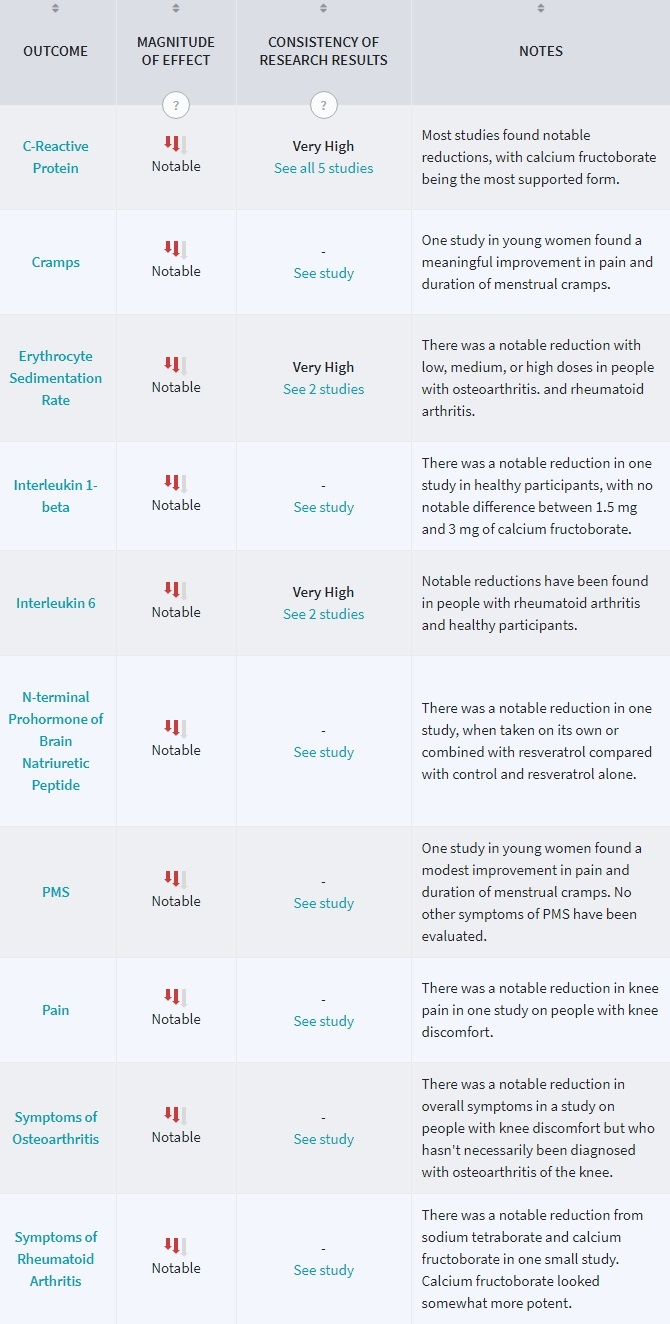The image size is (670, 1324).
Task: Click red down-arrow icon in Pain row
Action: tap(175, 997)
